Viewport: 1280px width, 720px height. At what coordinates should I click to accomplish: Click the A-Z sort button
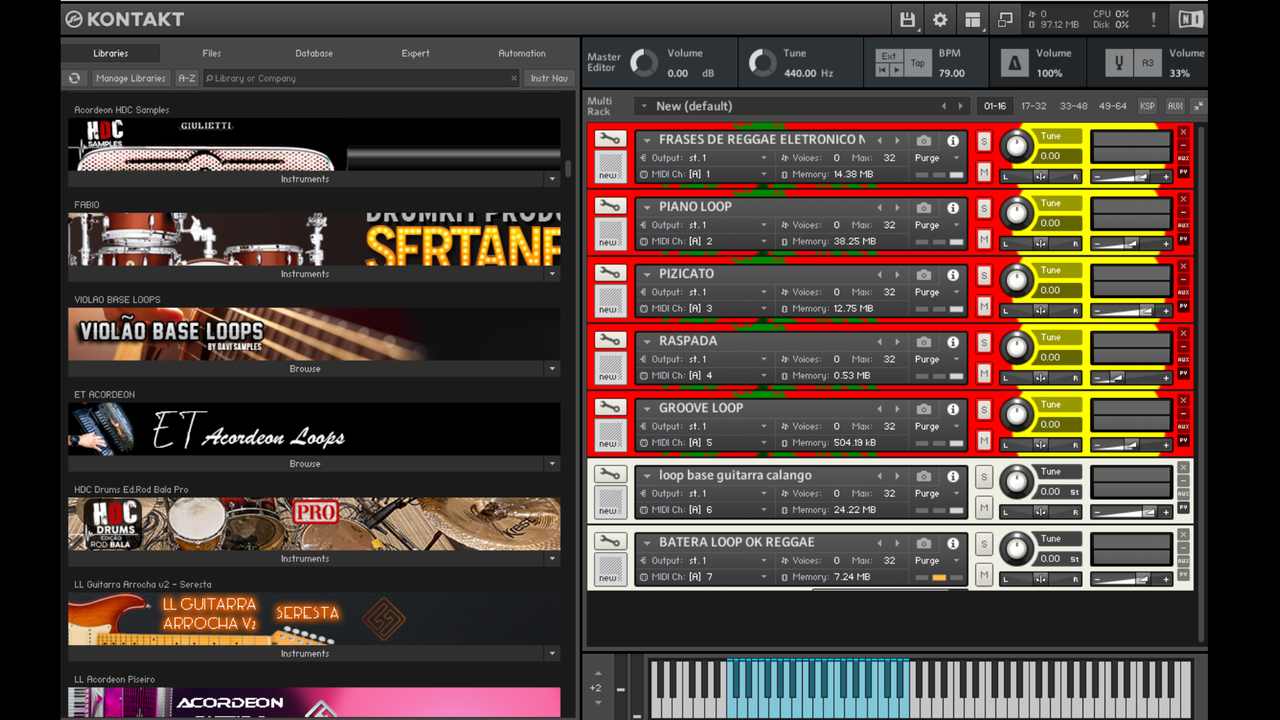tap(186, 78)
